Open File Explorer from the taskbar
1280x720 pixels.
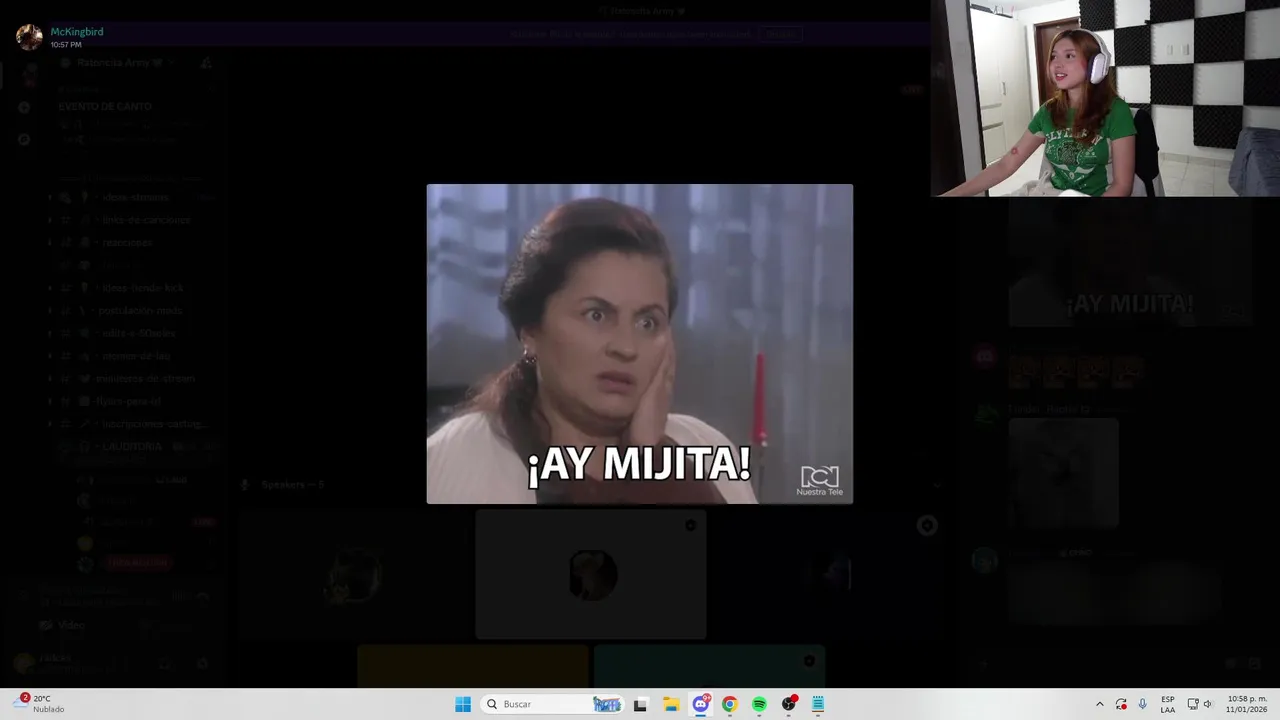coord(671,704)
